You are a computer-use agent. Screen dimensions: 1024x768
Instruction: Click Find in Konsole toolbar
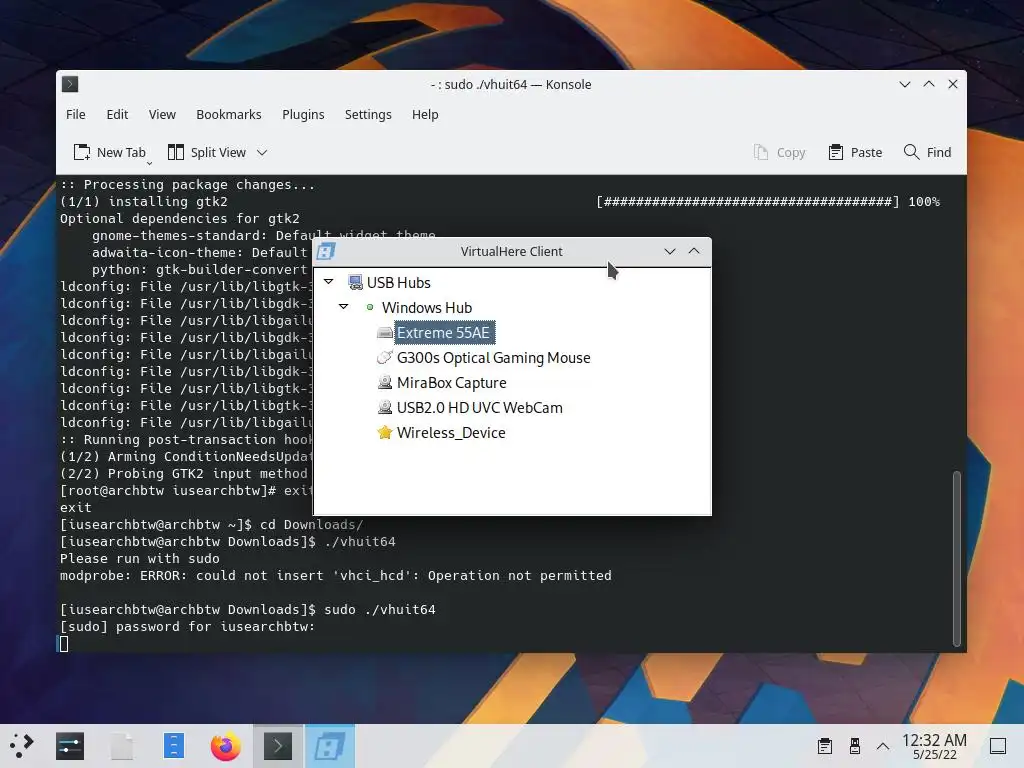tap(927, 152)
